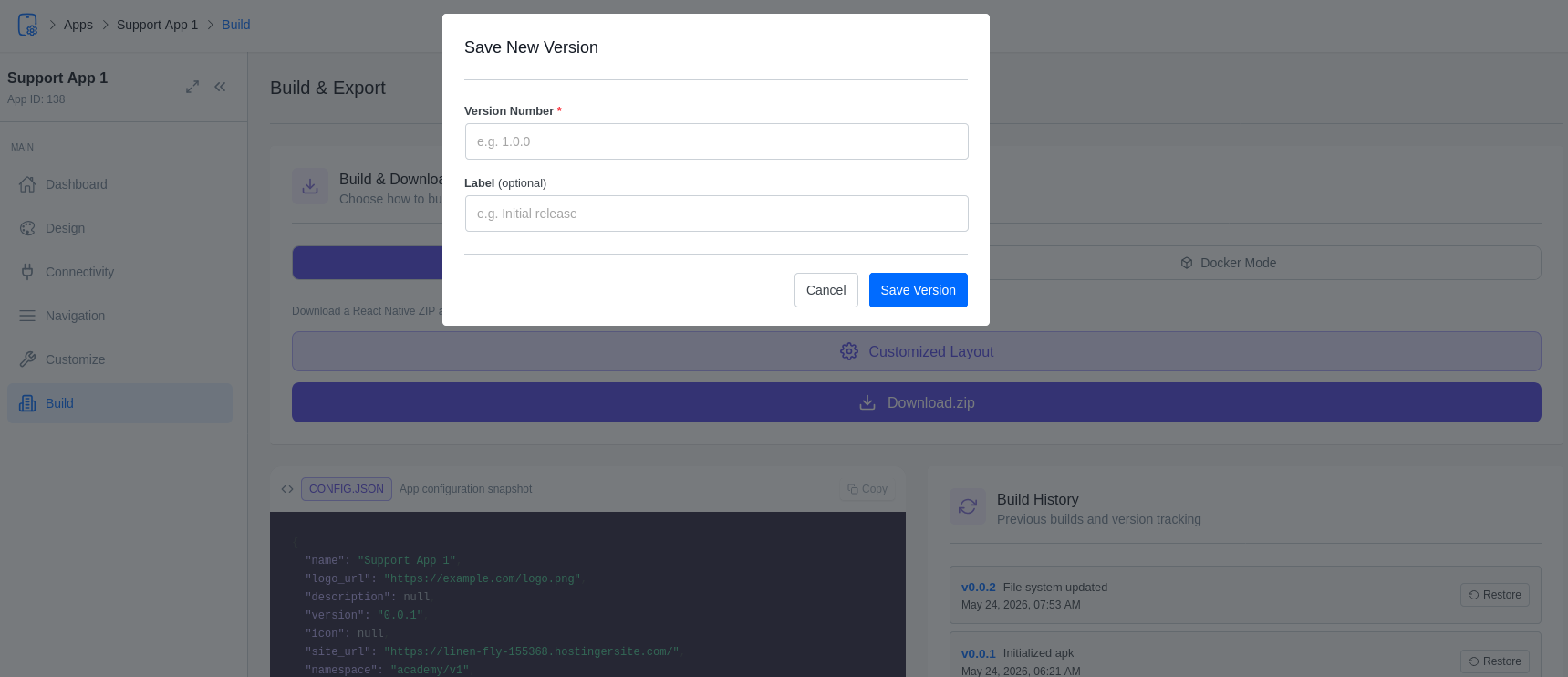1568x677 pixels.
Task: Open the Apps breadcrumb link
Action: pyautogui.click(x=78, y=25)
